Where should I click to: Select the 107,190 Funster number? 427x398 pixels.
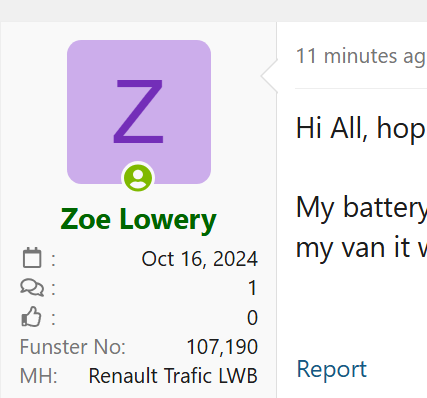[x=222, y=347]
